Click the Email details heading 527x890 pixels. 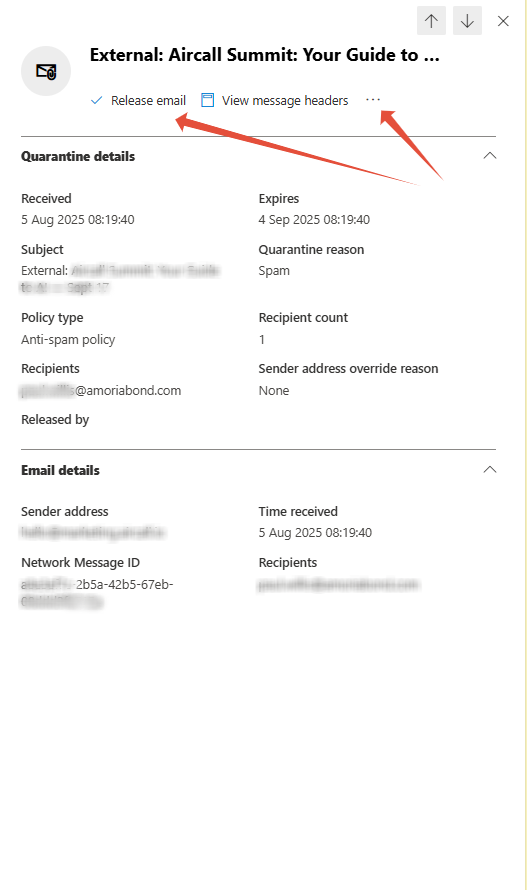coord(60,470)
